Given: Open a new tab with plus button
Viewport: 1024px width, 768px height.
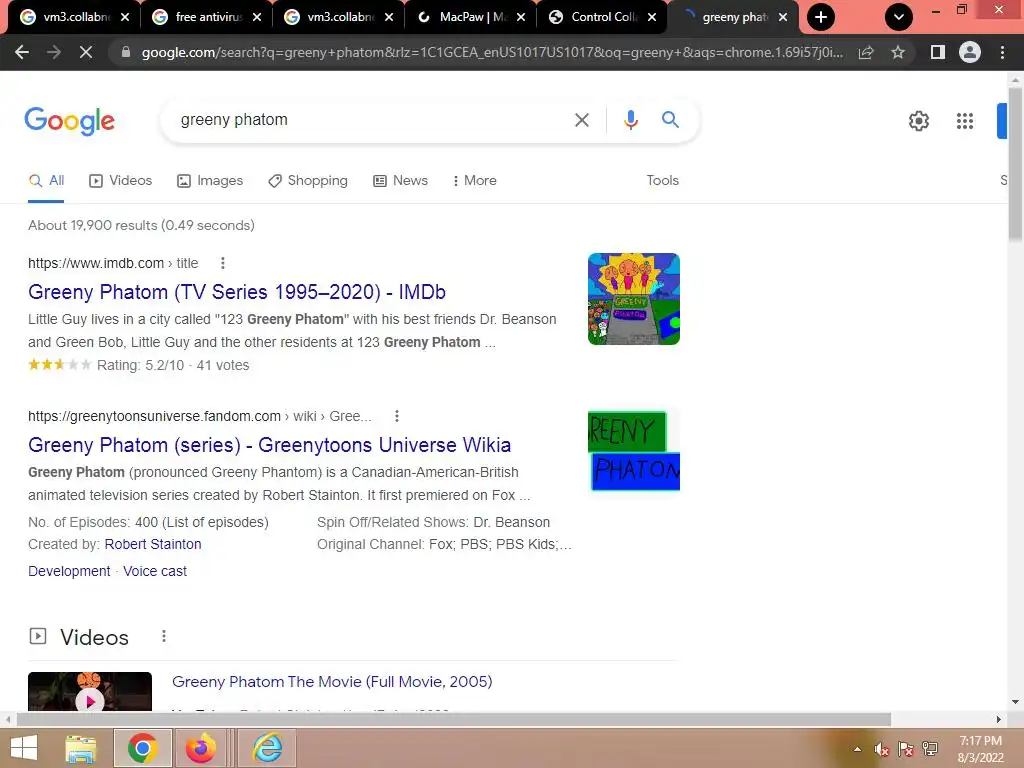Looking at the screenshot, I should click(x=821, y=17).
